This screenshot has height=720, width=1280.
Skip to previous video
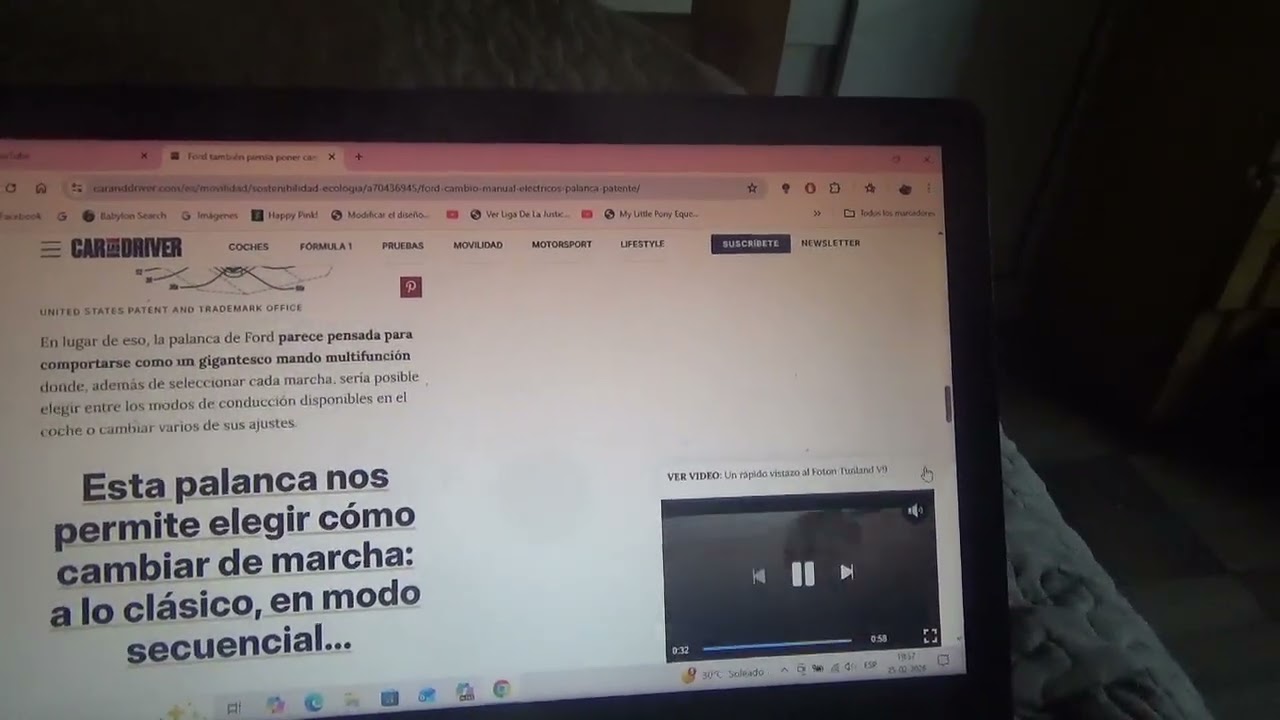[759, 575]
